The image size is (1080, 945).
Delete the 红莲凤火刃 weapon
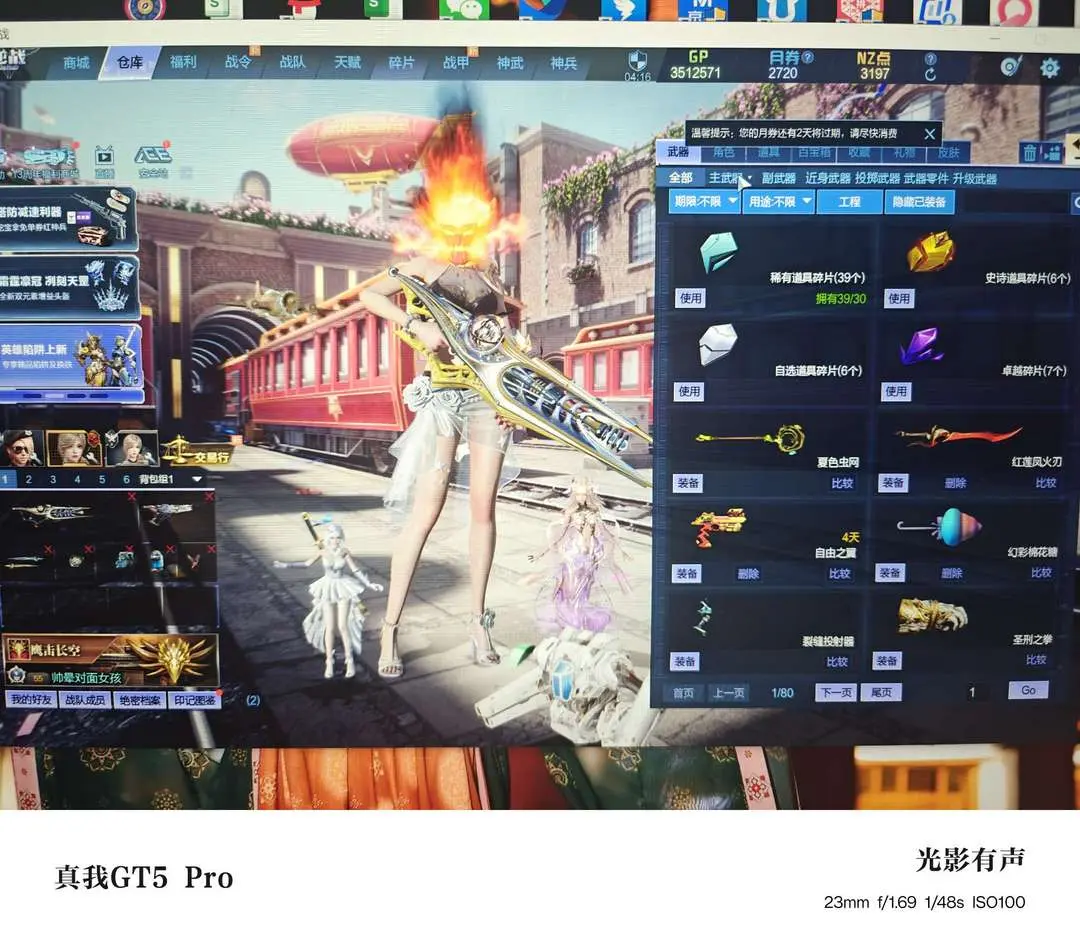point(955,483)
